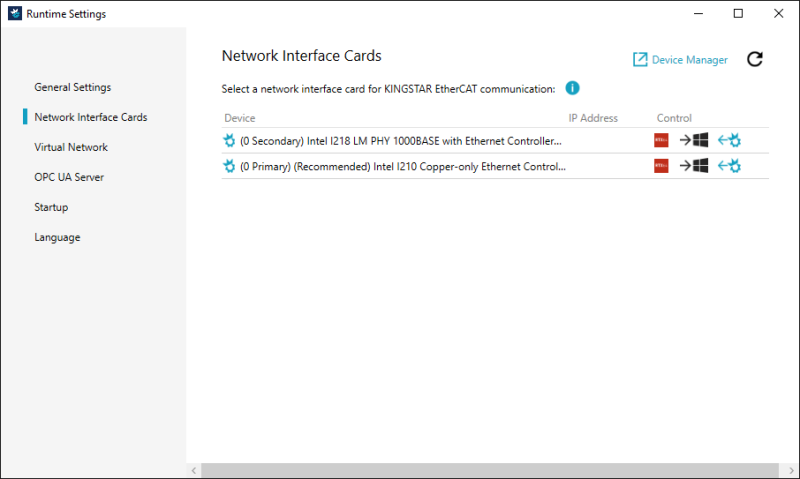Open the Device Manager link
Viewport: 800px width, 479px height.
click(680, 60)
